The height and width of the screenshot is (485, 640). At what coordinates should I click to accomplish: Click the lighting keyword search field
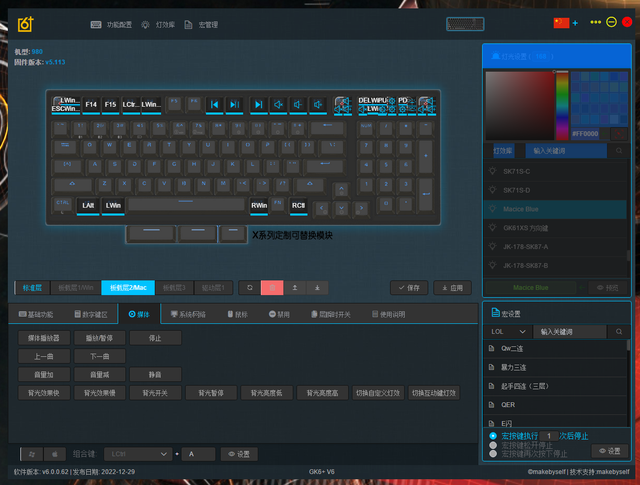(566, 151)
